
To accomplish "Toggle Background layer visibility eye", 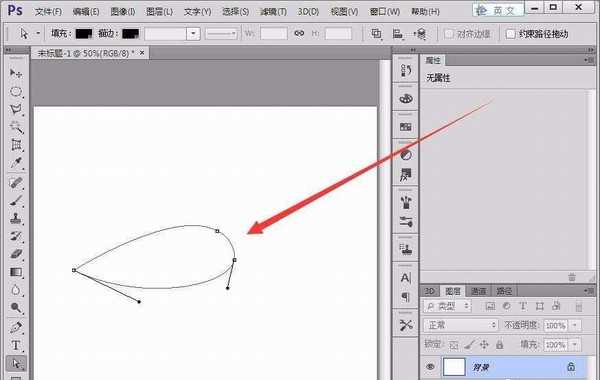I will pyautogui.click(x=430, y=367).
